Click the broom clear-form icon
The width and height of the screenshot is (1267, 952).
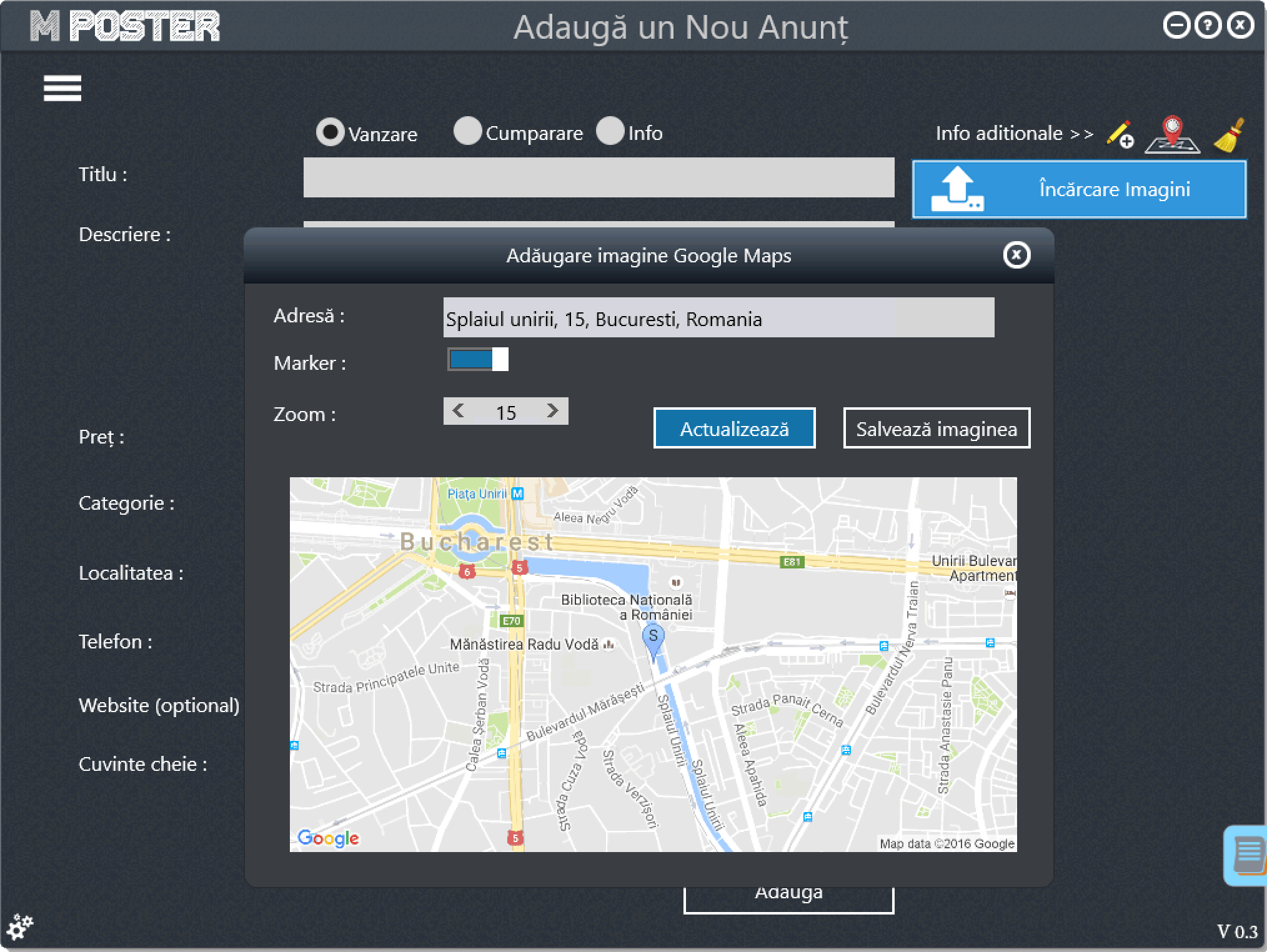(1229, 135)
